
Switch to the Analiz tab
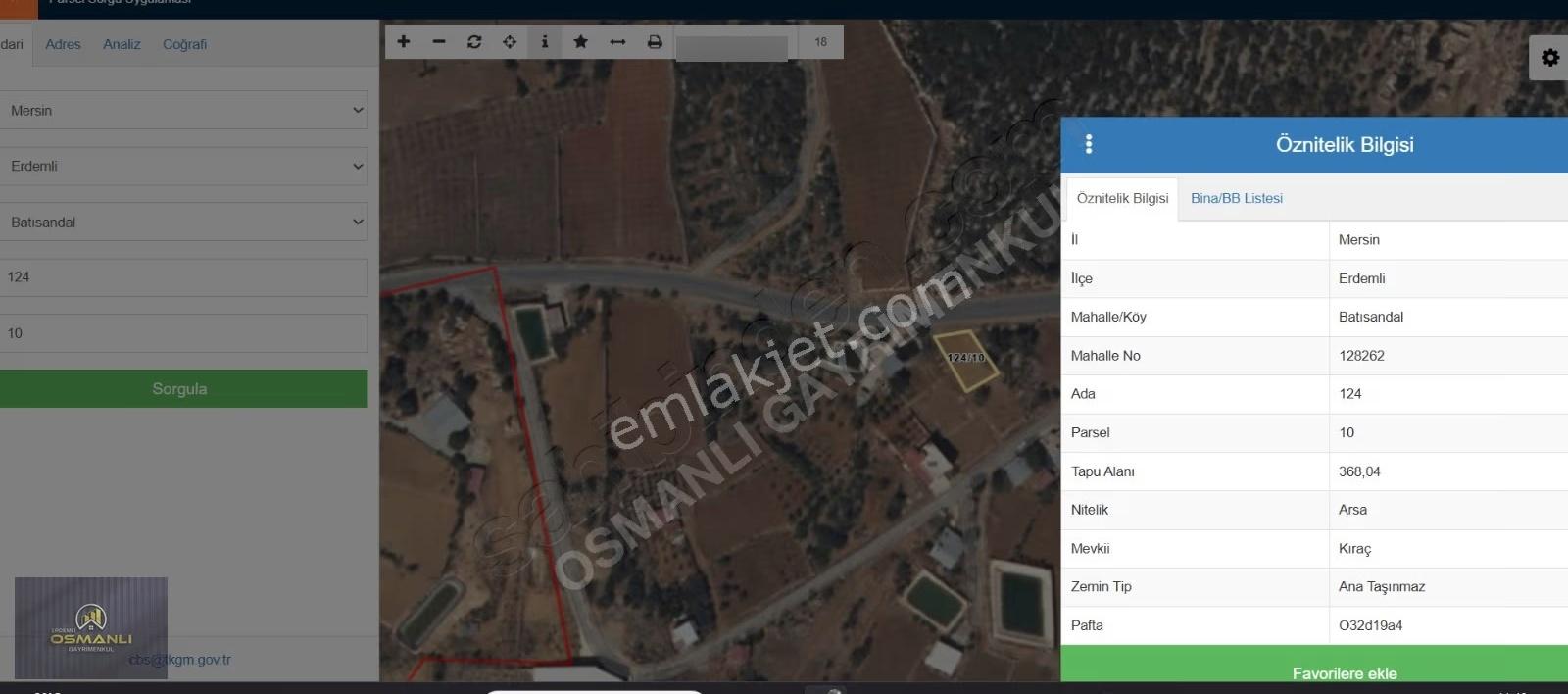click(122, 44)
